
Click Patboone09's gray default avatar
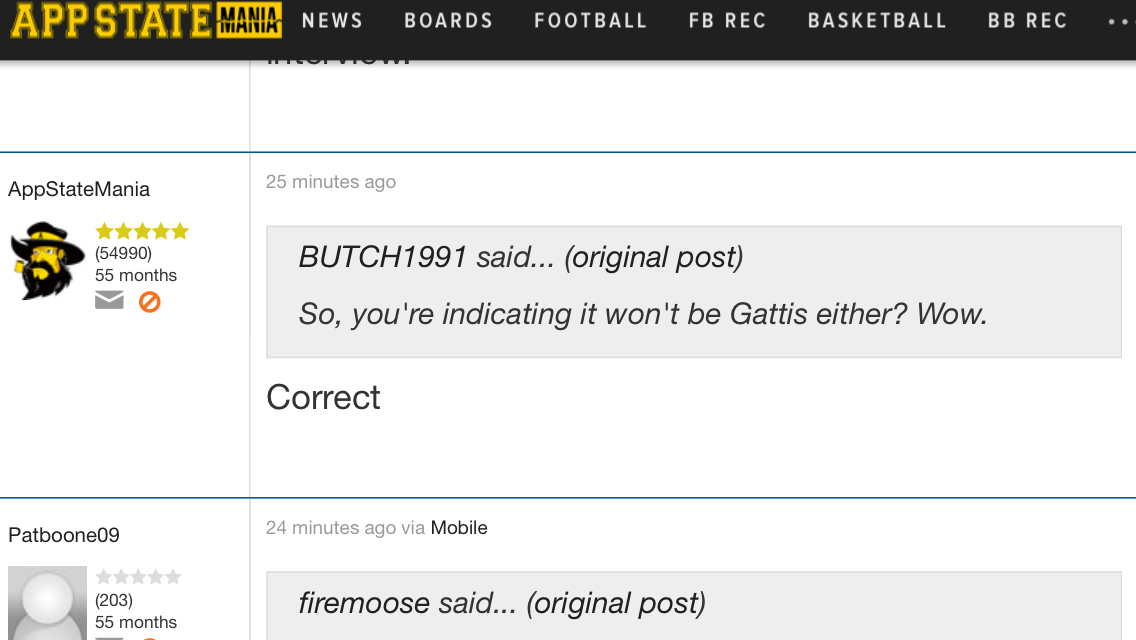point(47,604)
